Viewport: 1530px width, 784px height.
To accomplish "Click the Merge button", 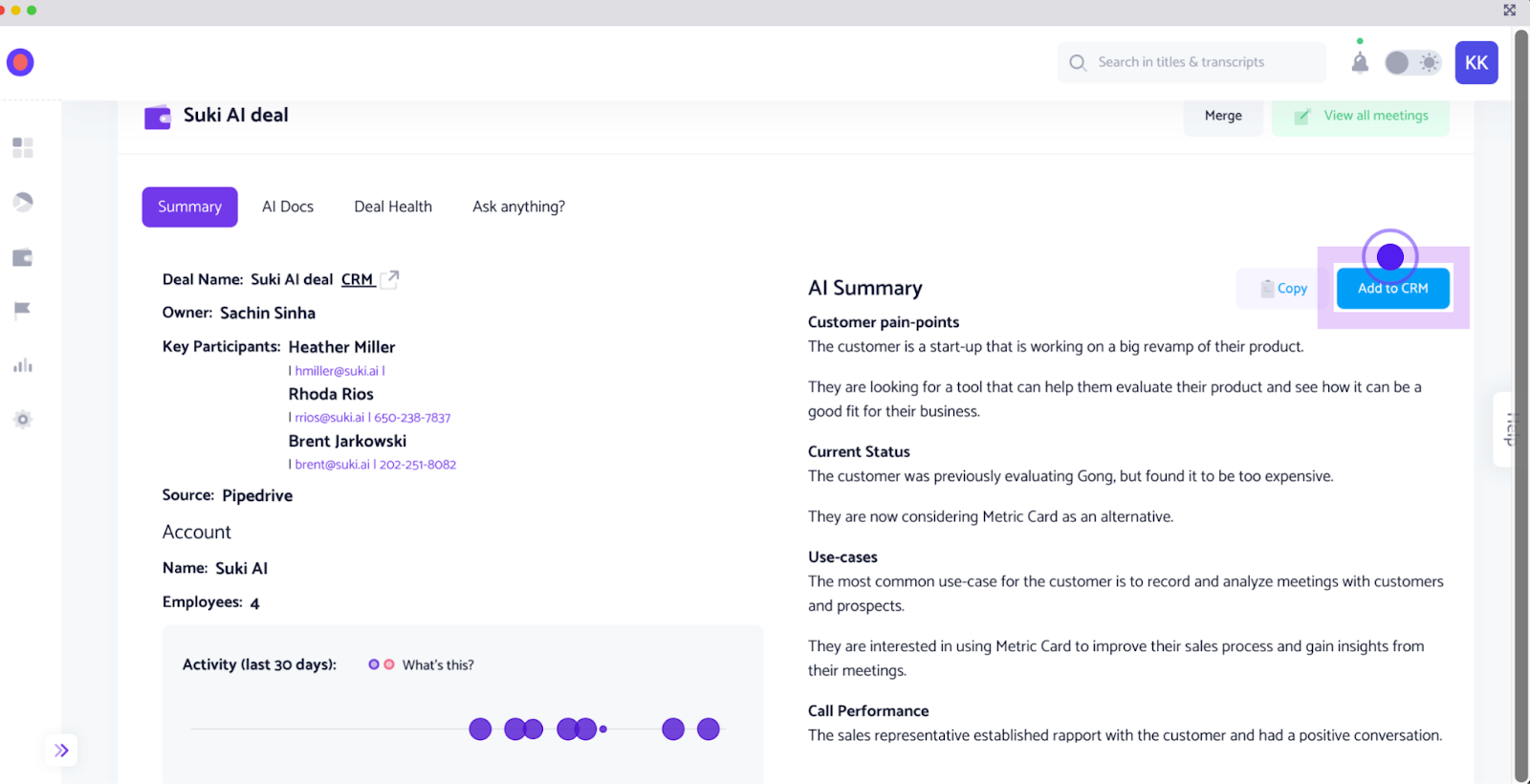I will pyautogui.click(x=1223, y=116).
